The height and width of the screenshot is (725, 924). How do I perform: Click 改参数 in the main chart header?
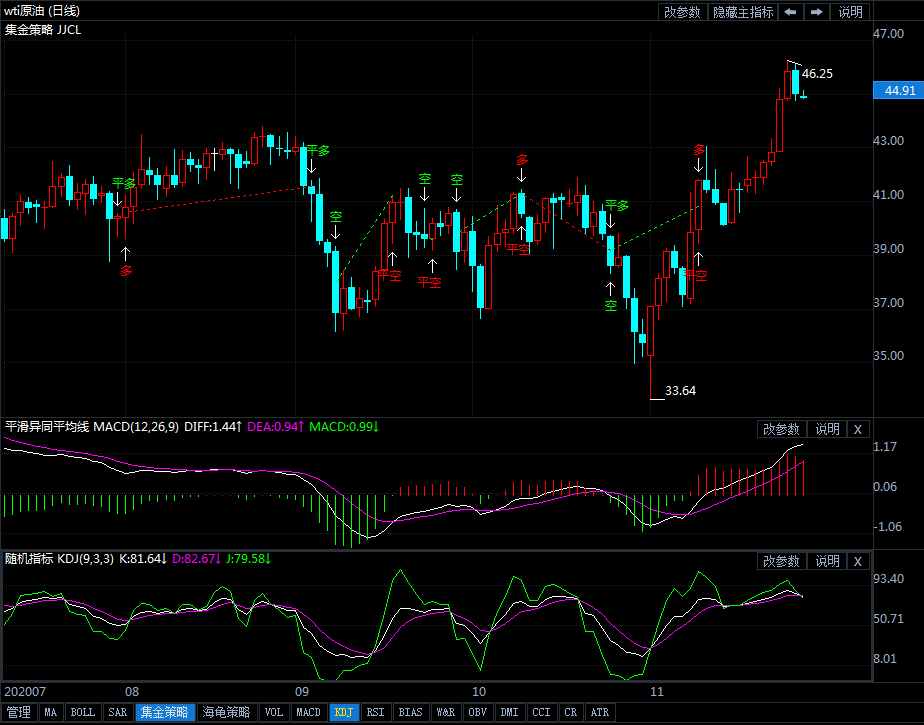[682, 12]
